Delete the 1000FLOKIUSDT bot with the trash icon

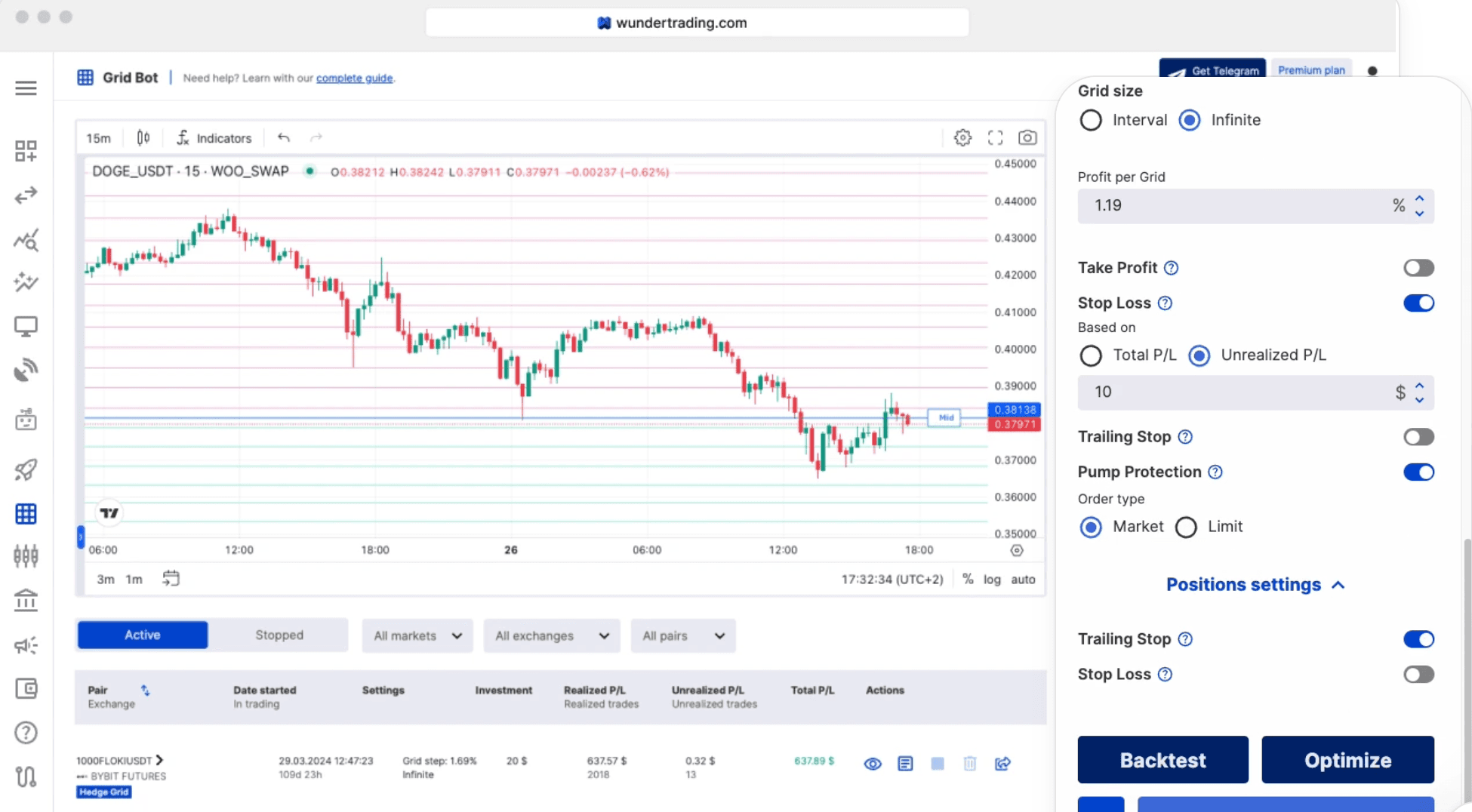[970, 764]
